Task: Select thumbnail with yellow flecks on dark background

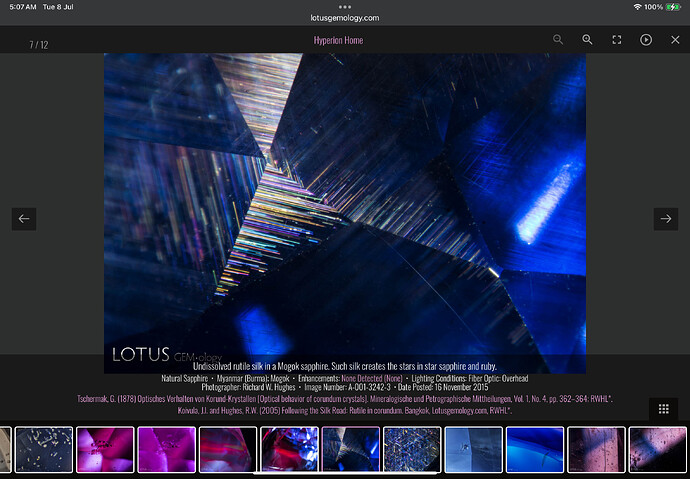Action: click(x=44, y=449)
